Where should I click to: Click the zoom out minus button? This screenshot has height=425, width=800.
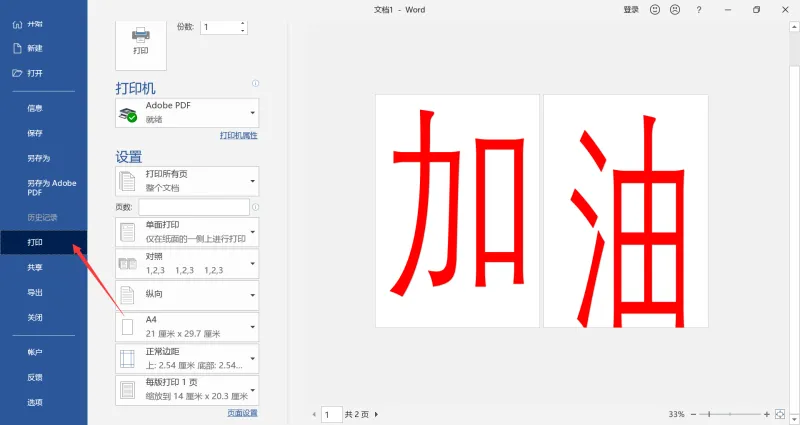pyautogui.click(x=693, y=414)
